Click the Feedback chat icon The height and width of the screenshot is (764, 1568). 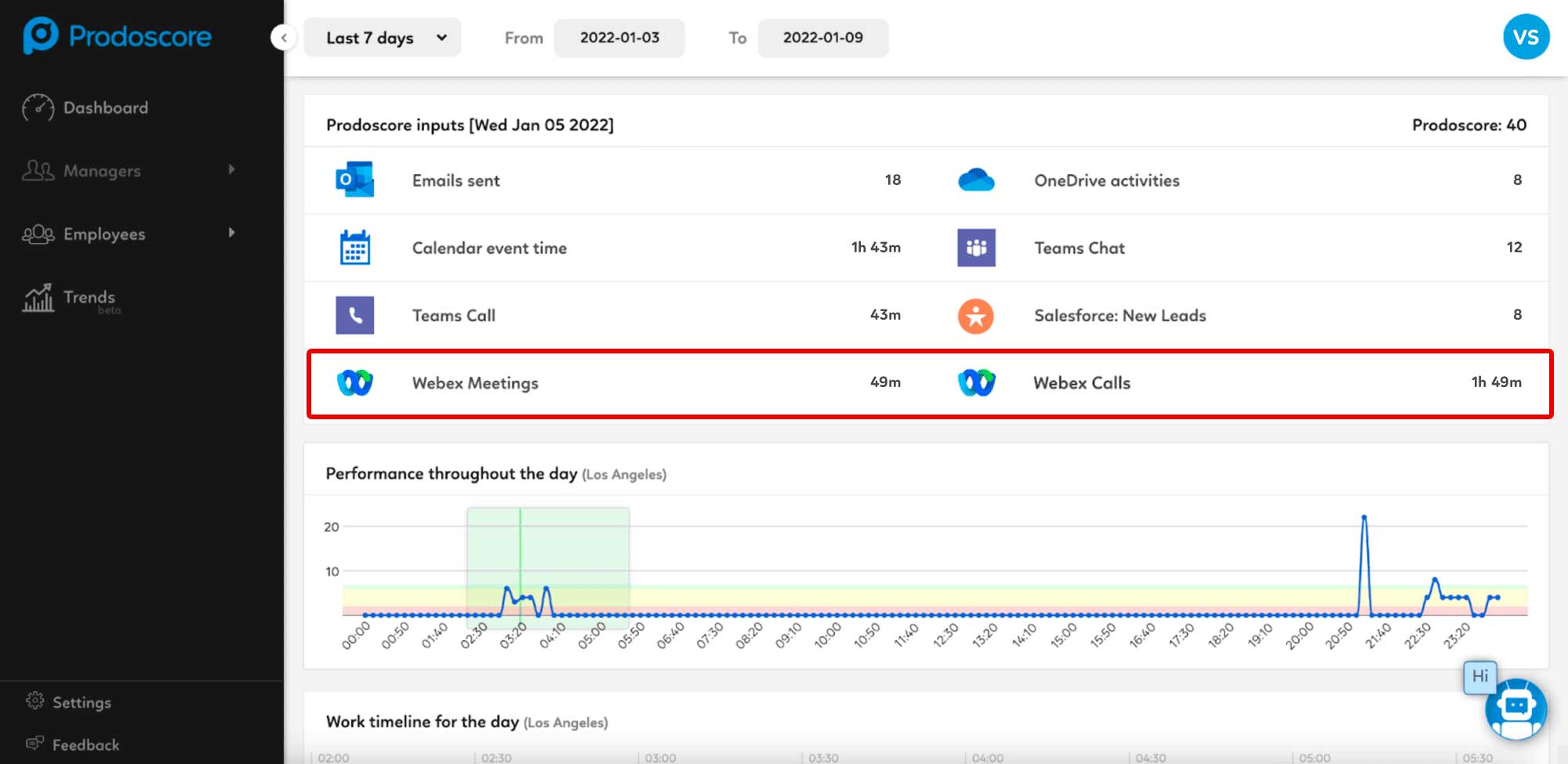[35, 742]
